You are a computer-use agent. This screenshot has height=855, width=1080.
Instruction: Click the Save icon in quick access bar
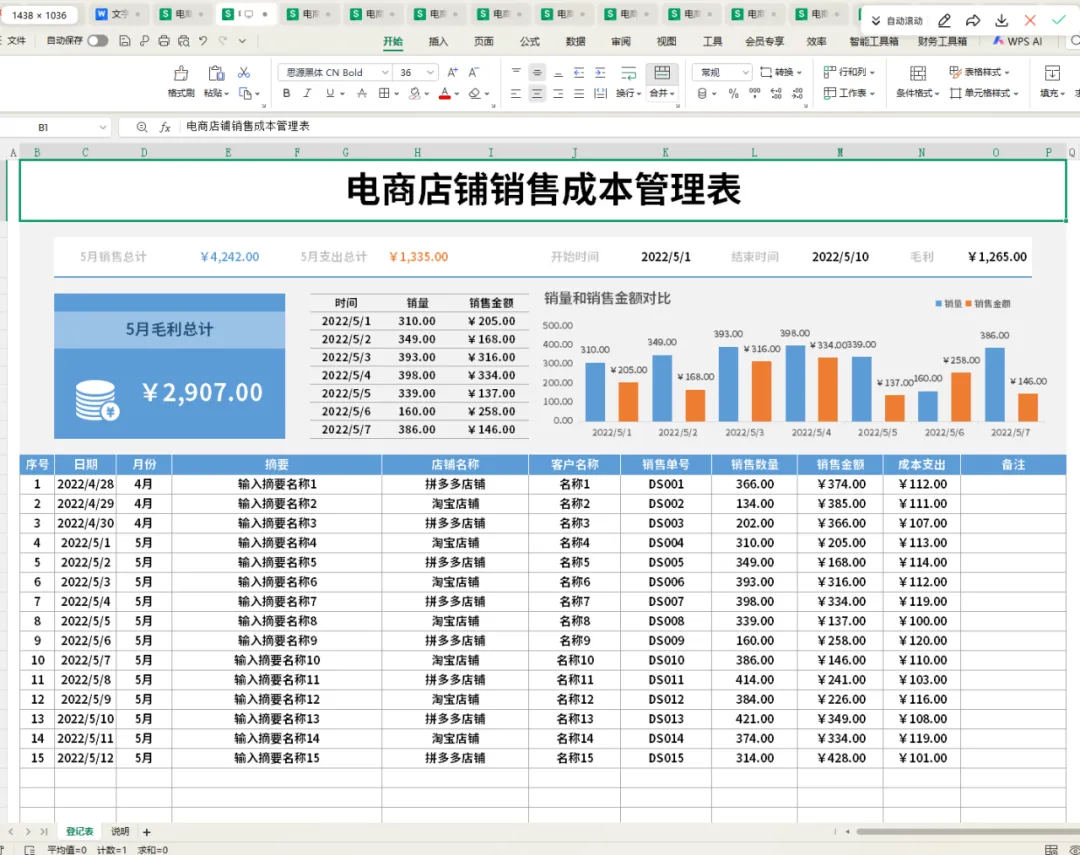click(125, 41)
